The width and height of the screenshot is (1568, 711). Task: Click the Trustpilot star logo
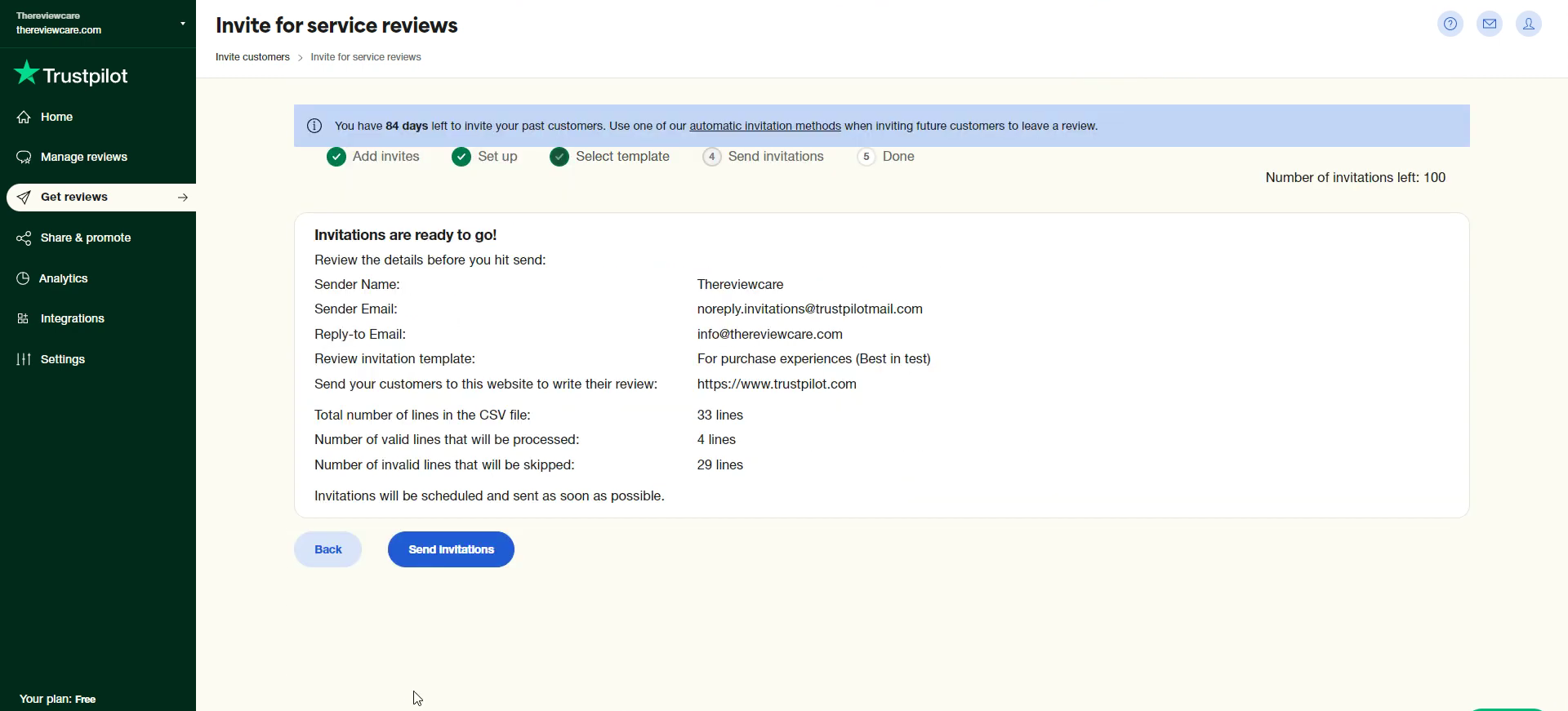(x=26, y=73)
